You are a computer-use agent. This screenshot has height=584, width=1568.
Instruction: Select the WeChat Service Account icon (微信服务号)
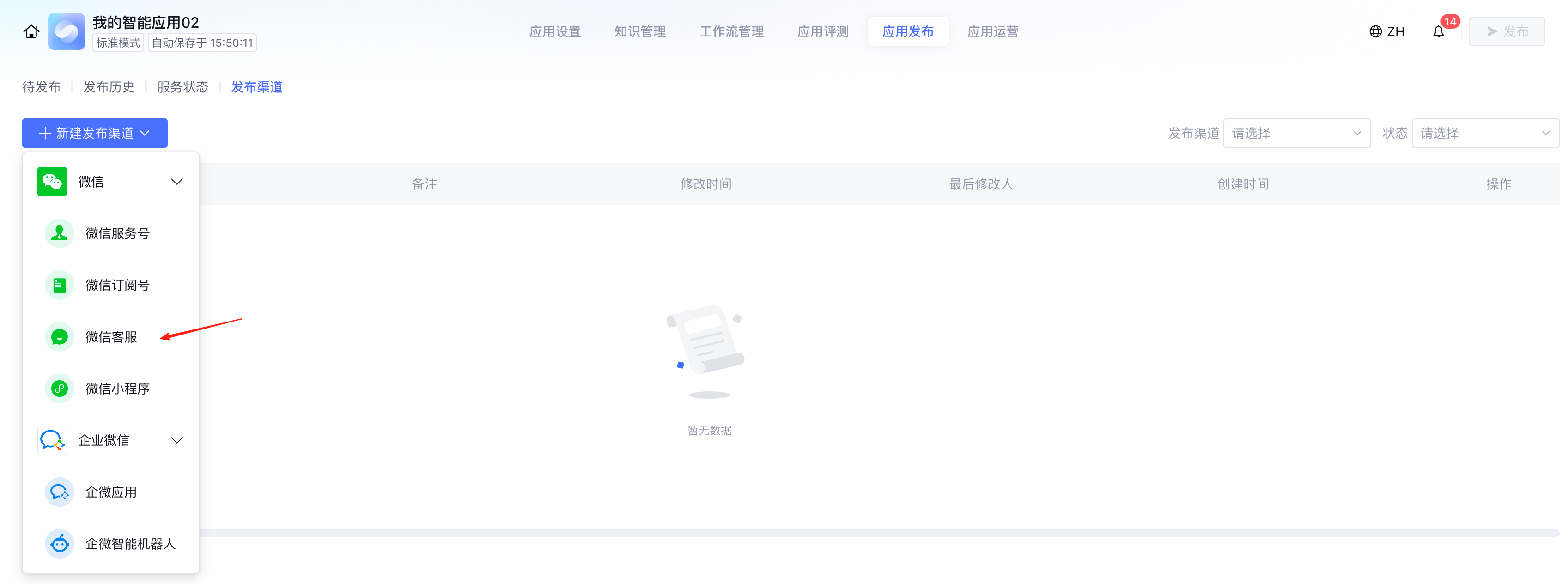pyautogui.click(x=60, y=233)
